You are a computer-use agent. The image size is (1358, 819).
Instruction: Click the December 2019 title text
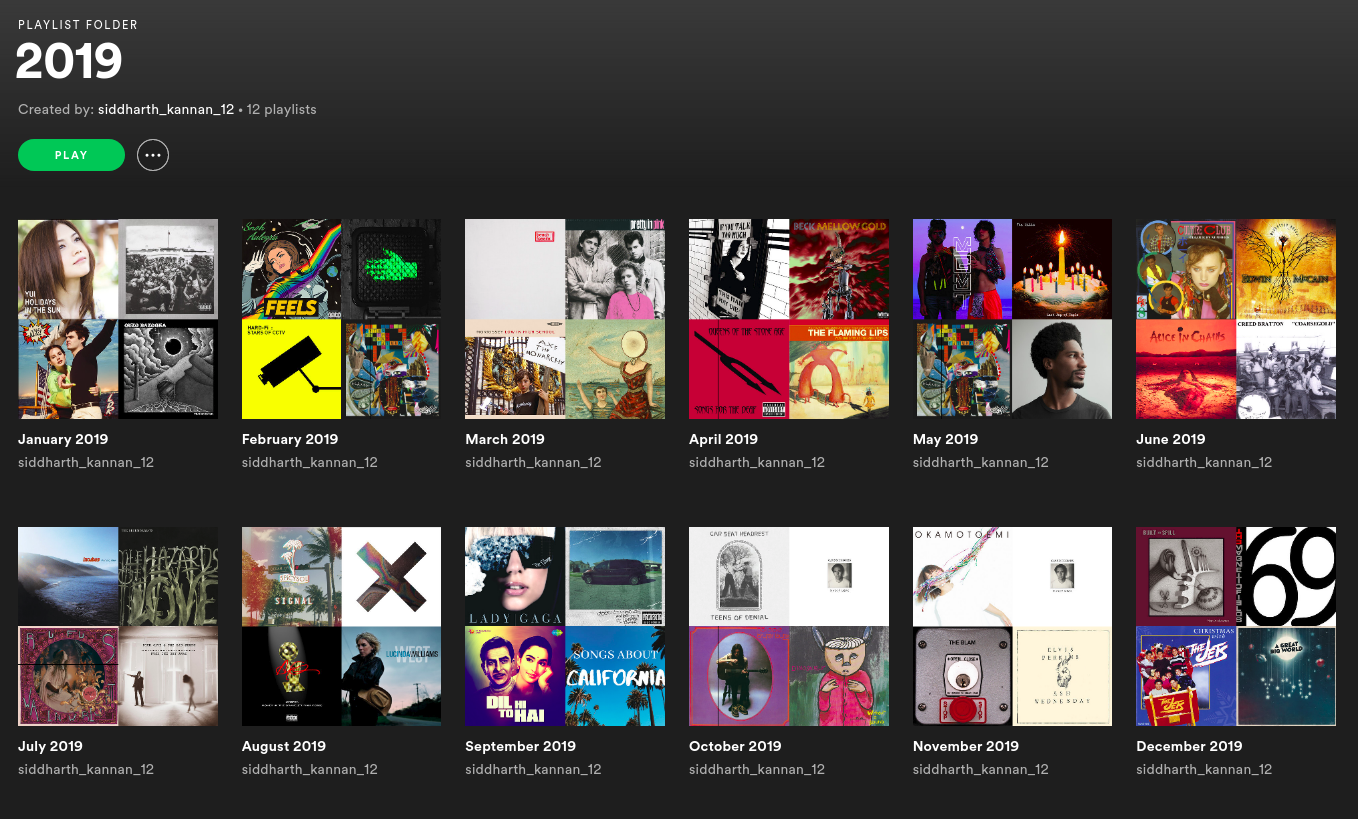click(1189, 746)
